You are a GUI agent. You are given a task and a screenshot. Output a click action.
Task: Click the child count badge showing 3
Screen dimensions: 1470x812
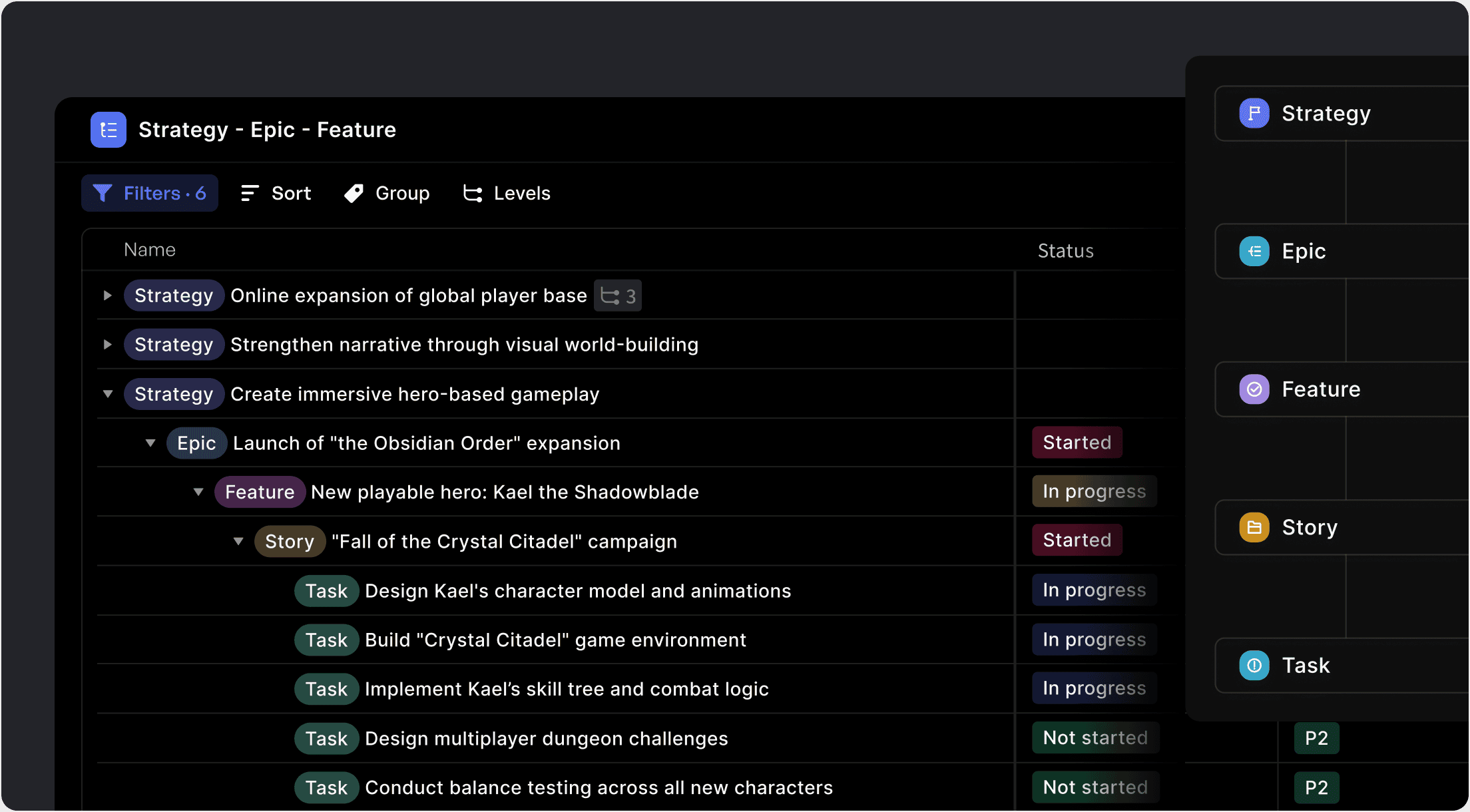pyautogui.click(x=618, y=296)
